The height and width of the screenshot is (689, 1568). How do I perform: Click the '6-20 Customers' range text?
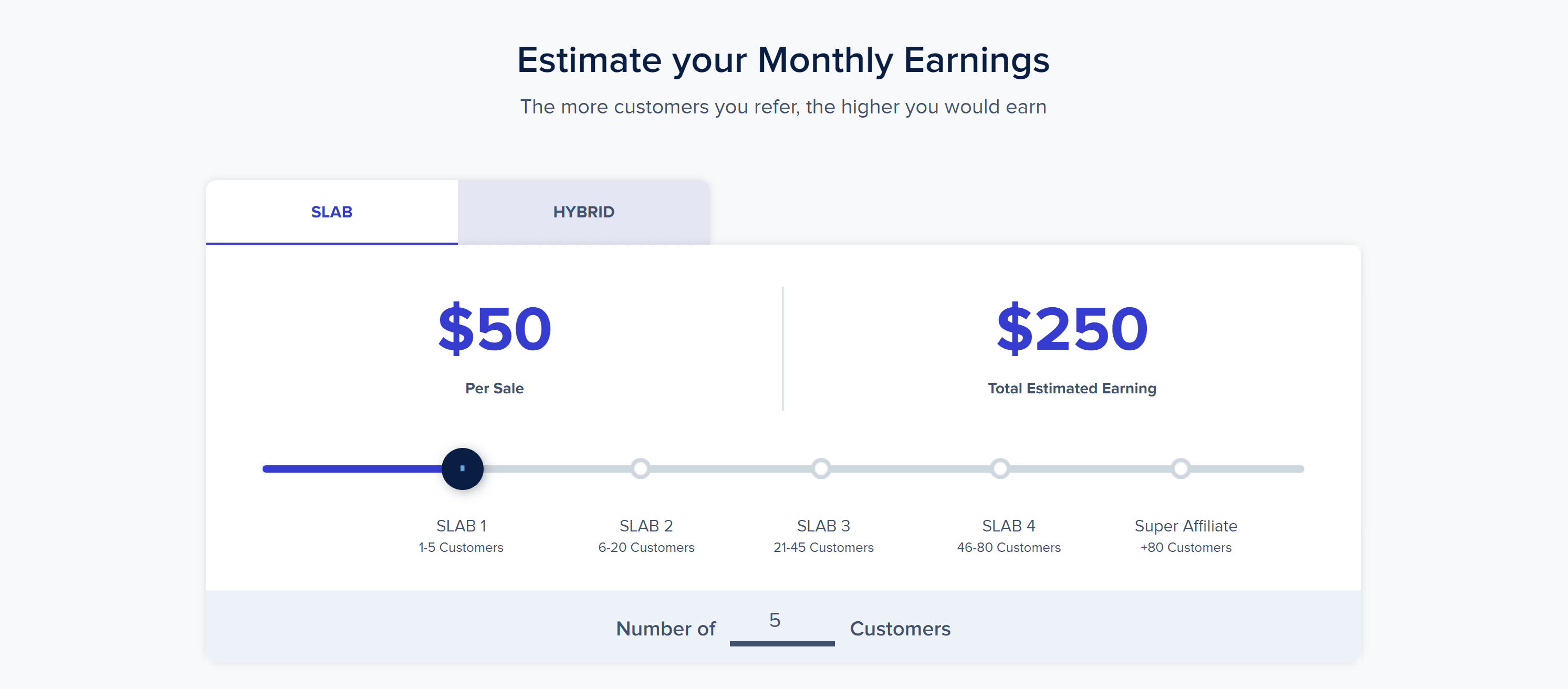click(646, 547)
